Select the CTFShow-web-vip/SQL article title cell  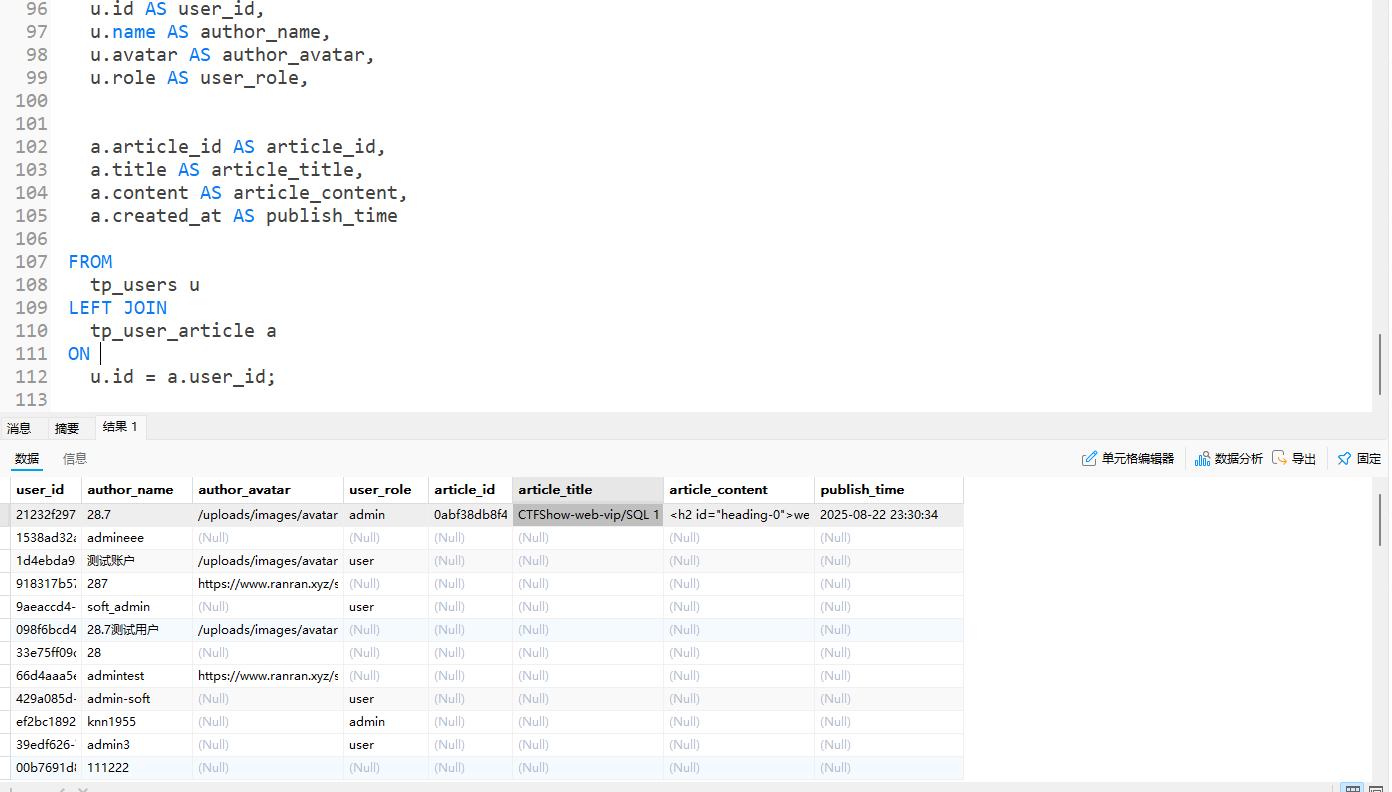point(588,515)
